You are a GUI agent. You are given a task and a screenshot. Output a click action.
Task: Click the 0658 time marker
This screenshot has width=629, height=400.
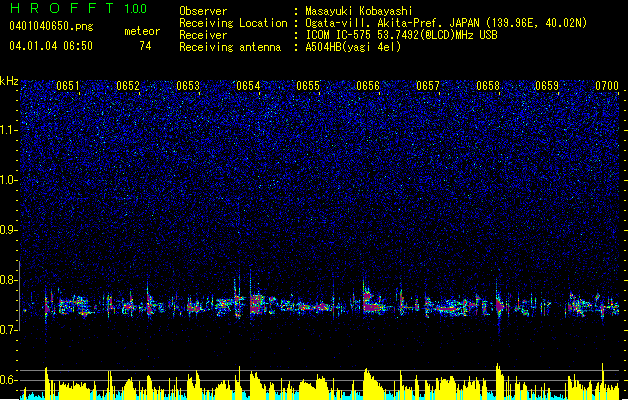488,86
